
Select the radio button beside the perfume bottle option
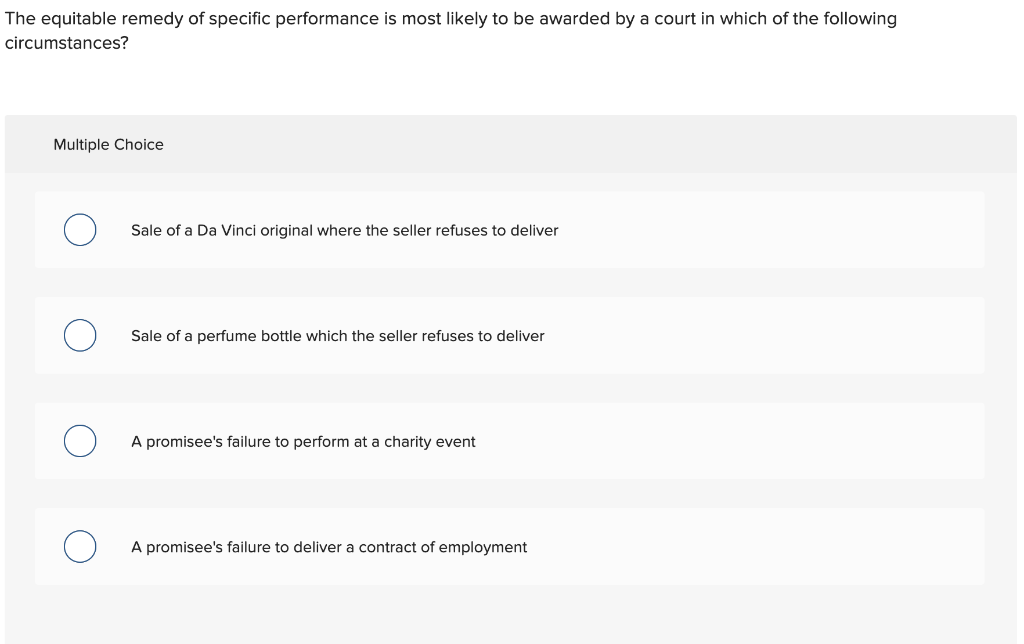(80, 335)
